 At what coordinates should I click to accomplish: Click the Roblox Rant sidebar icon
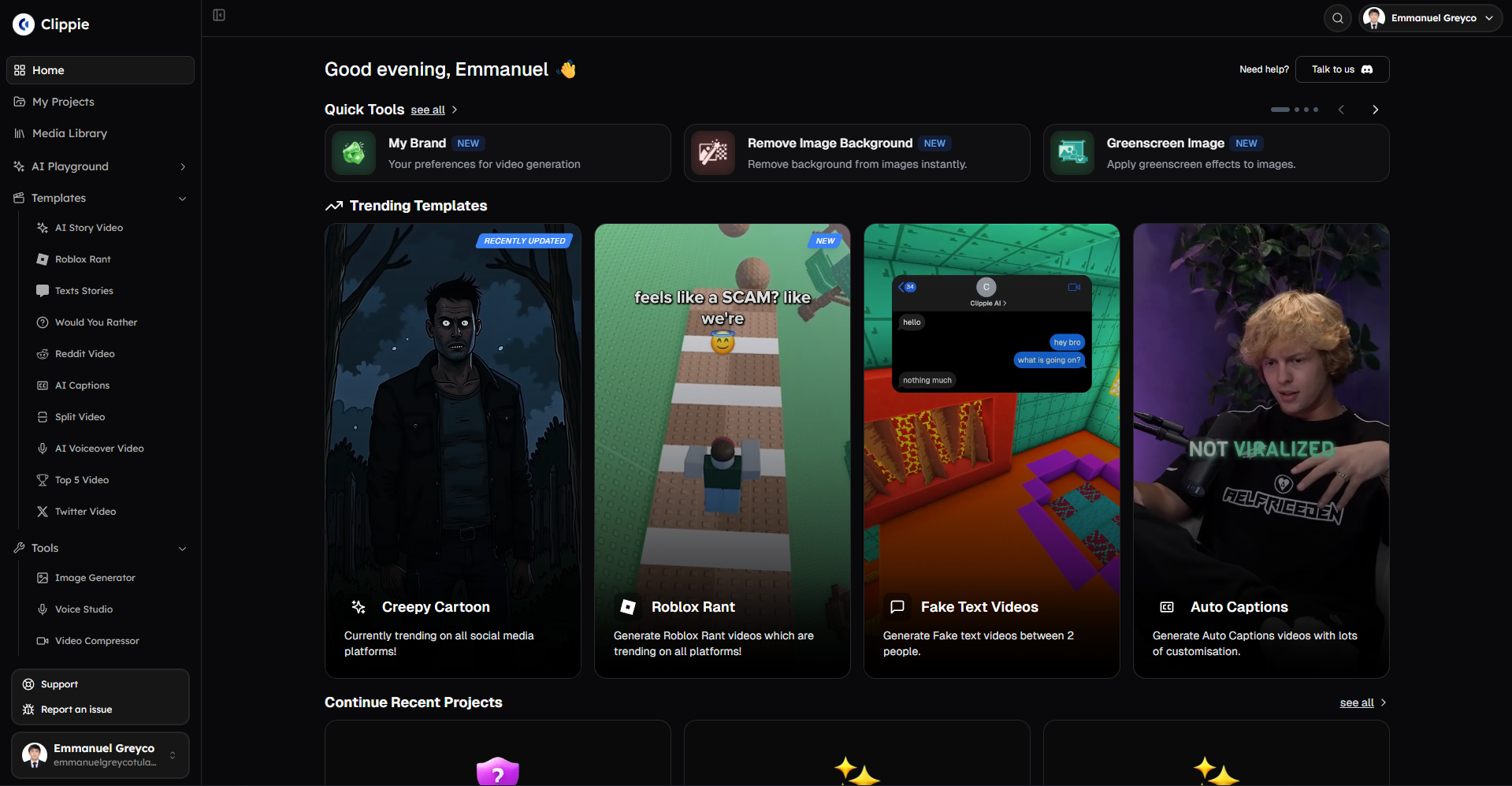click(43, 259)
